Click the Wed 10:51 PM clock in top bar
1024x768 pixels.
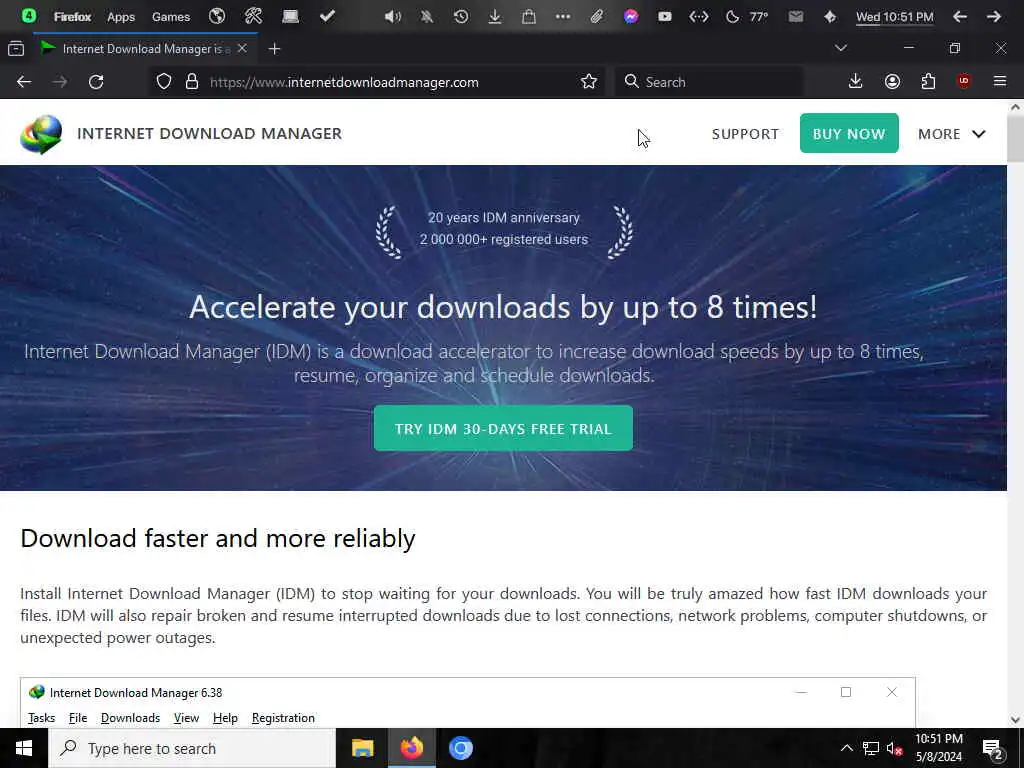895,17
